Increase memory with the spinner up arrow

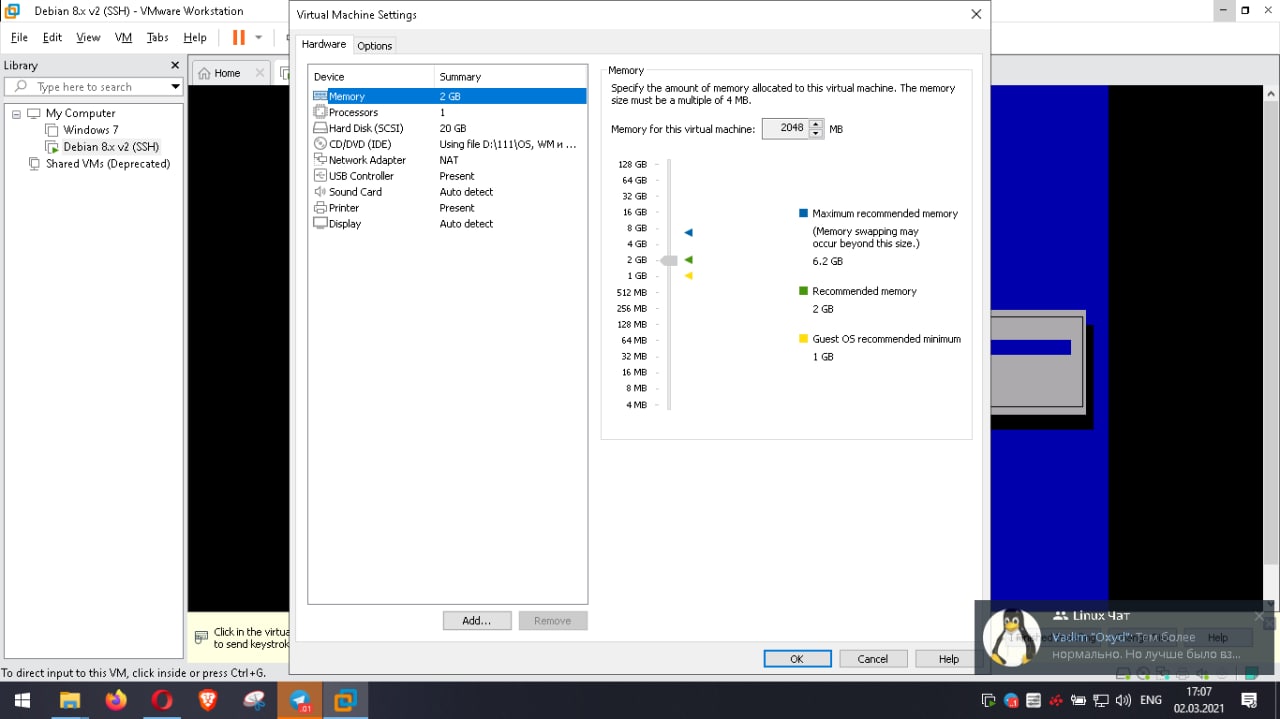point(816,124)
